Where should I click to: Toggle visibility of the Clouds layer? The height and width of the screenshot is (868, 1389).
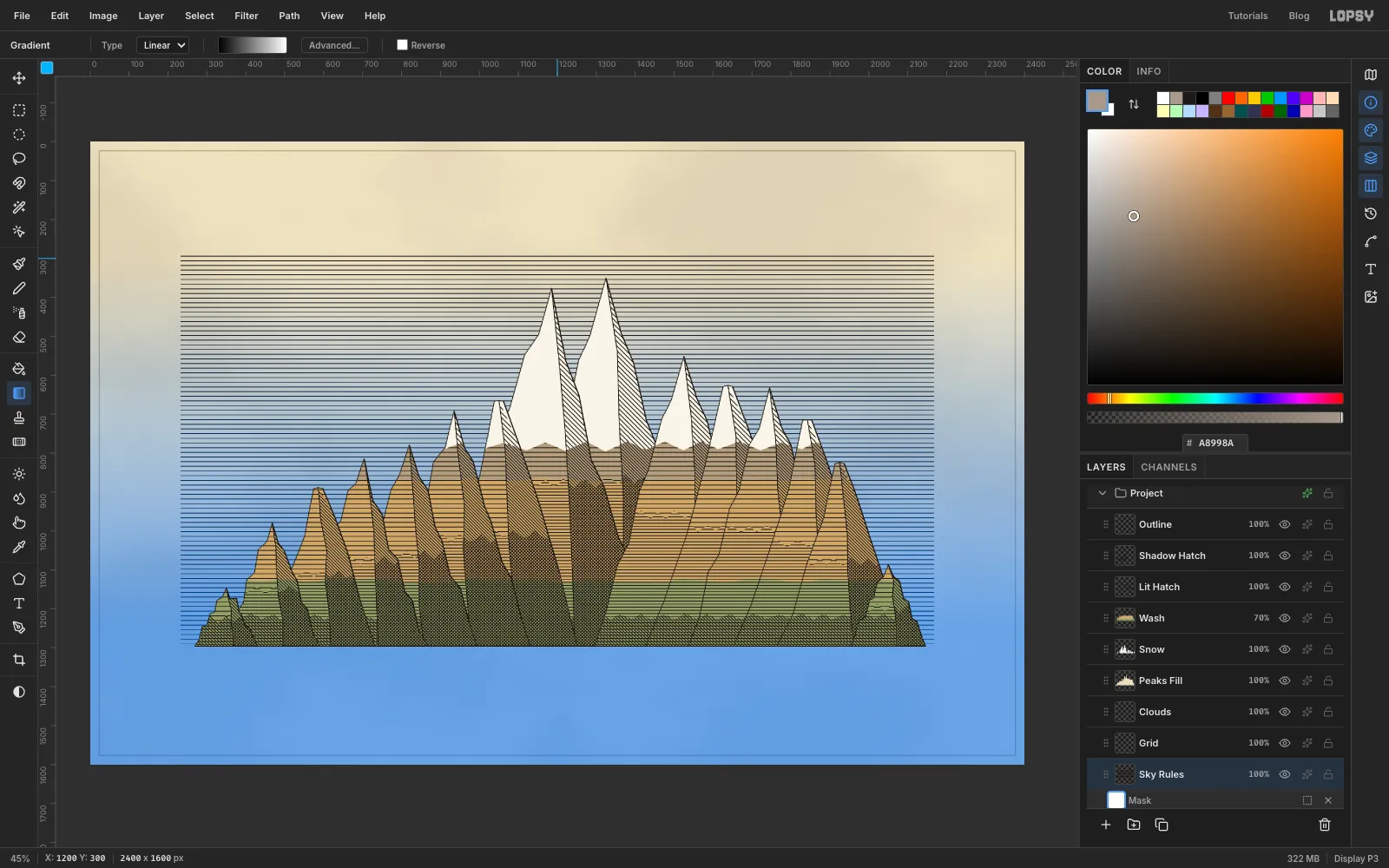tap(1285, 712)
